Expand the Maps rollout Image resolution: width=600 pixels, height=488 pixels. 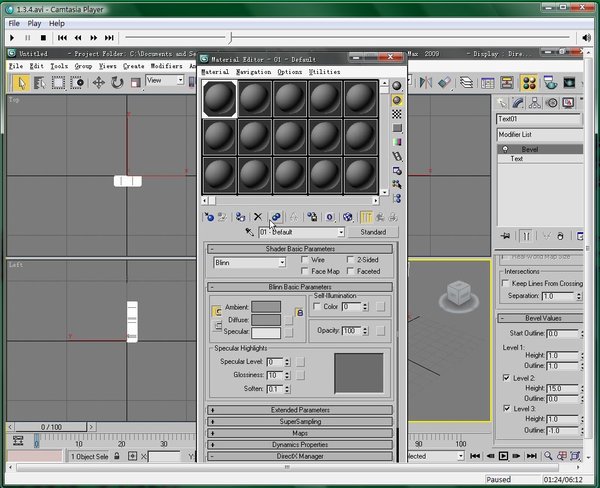click(300, 433)
